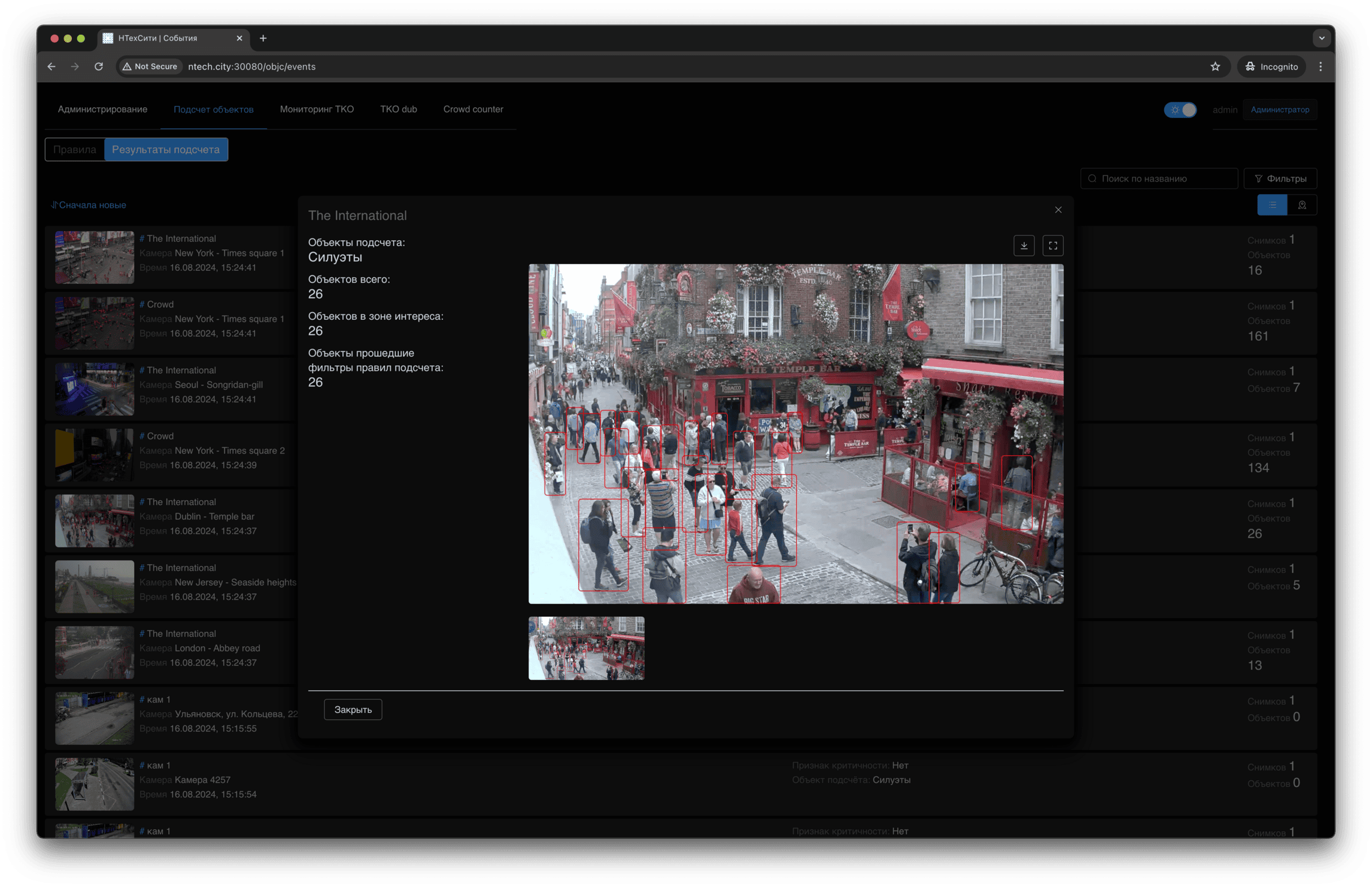The image size is (1372, 887).
Task: Click the Администратор role badge
Action: [1279, 110]
